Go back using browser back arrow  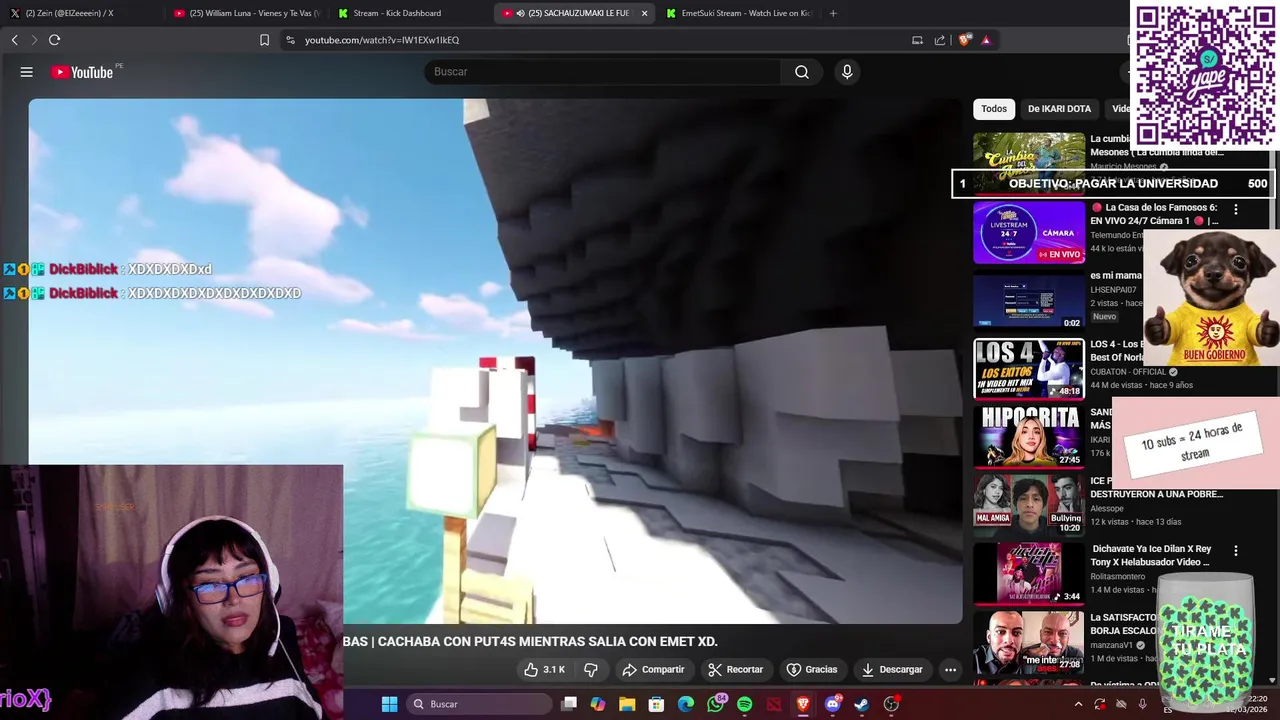click(14, 40)
